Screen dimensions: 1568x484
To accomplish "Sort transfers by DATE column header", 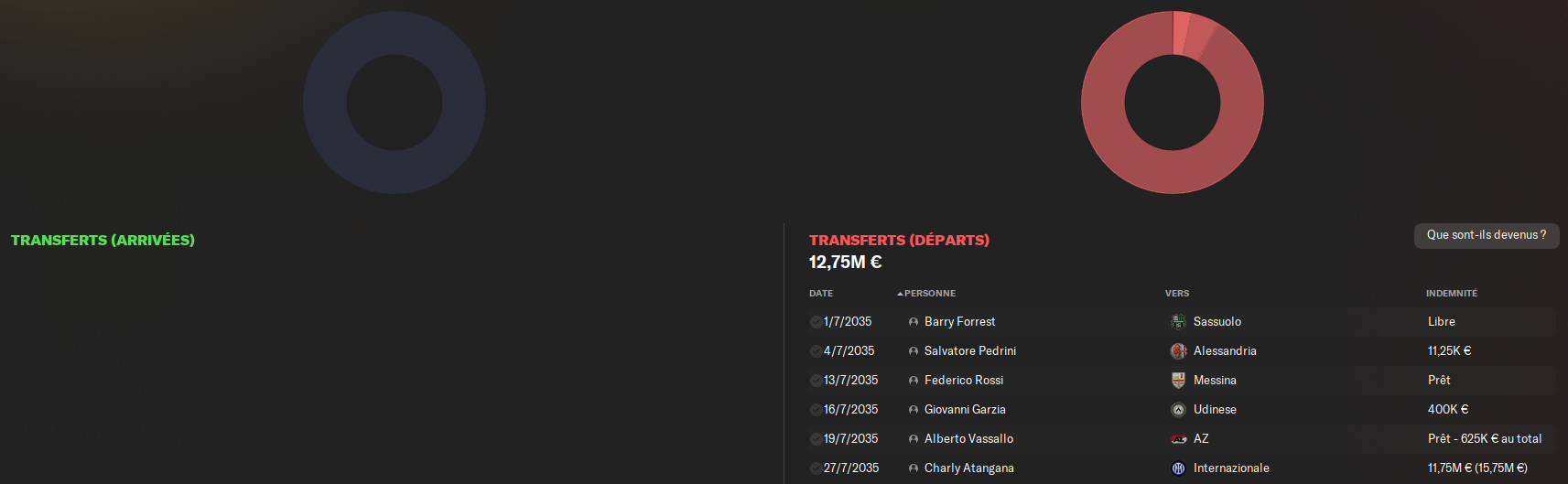I will [x=821, y=294].
